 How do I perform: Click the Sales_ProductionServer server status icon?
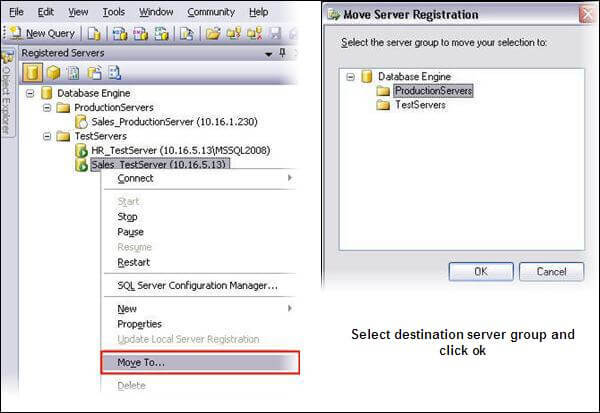81,122
